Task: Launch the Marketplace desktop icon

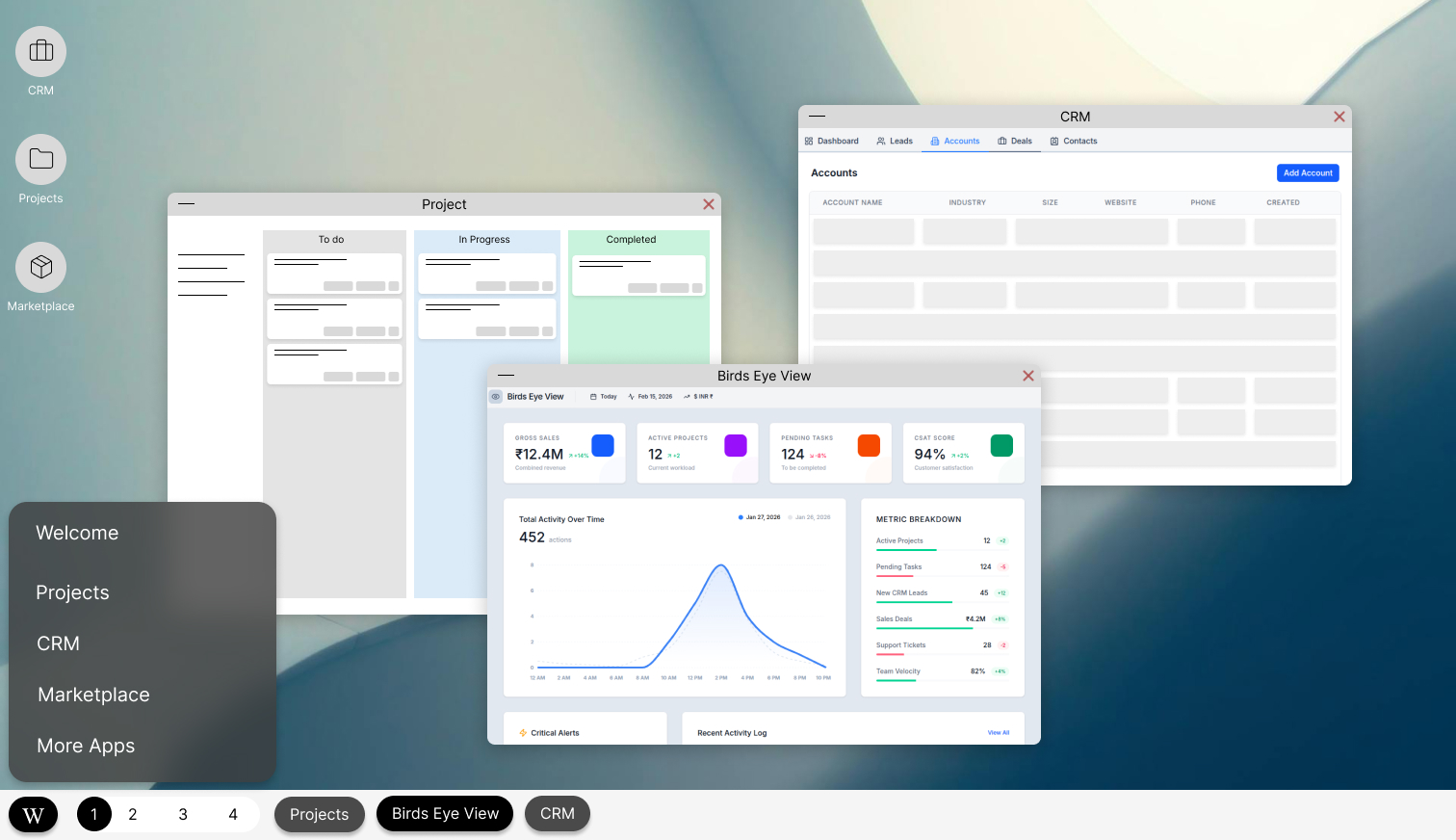Action: (40, 268)
